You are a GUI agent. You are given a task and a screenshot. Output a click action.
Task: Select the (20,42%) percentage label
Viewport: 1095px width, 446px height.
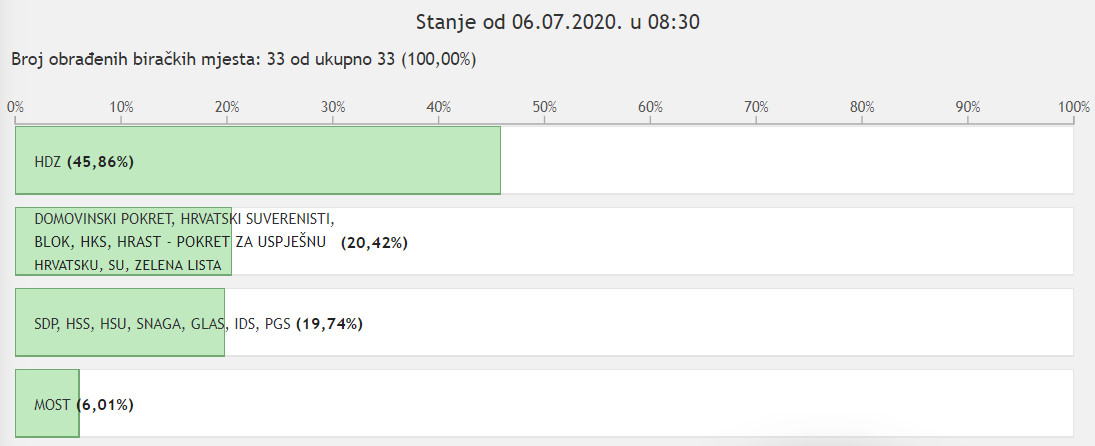374,243
